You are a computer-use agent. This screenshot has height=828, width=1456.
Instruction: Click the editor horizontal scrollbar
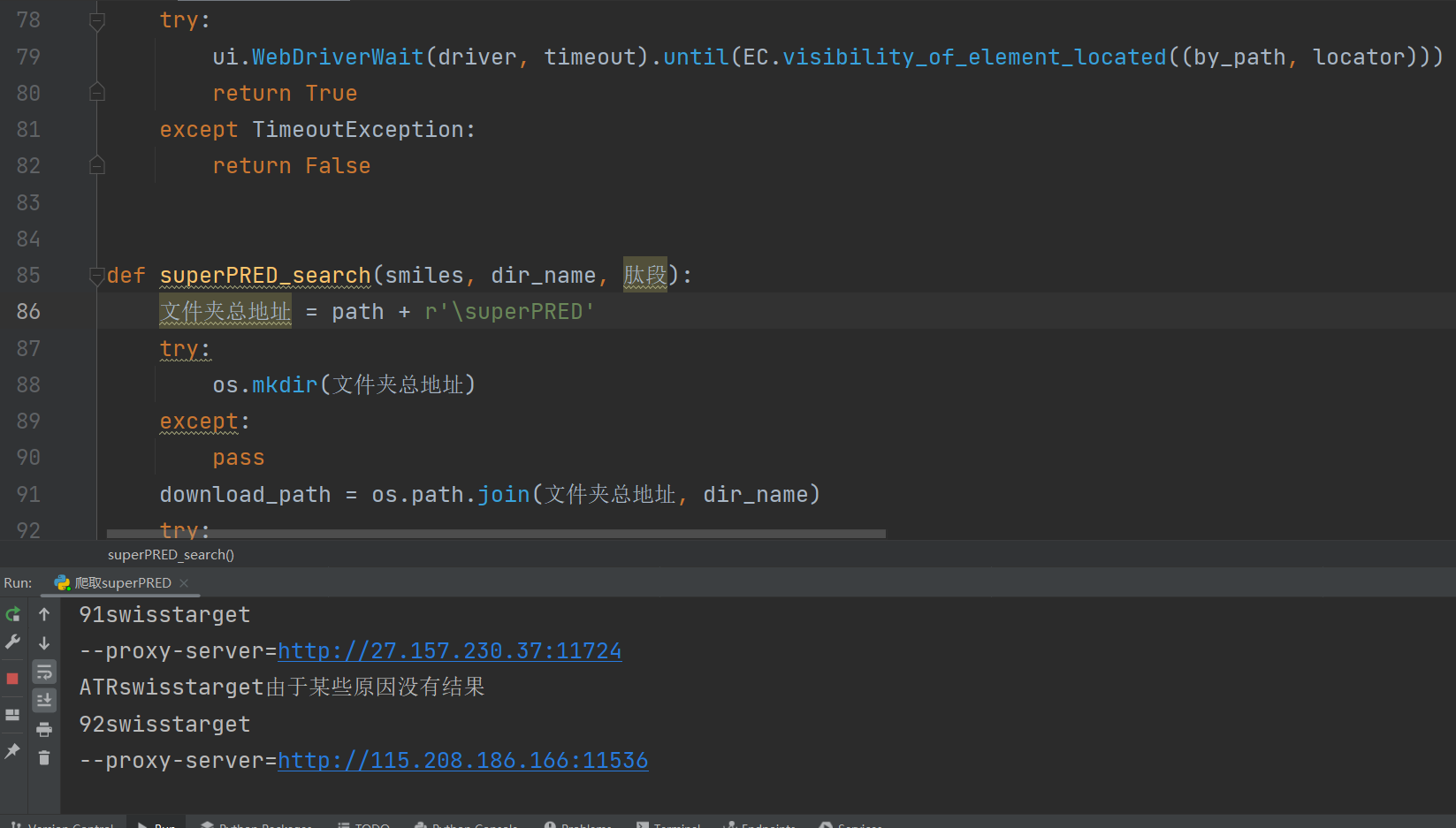pyautogui.click(x=496, y=534)
